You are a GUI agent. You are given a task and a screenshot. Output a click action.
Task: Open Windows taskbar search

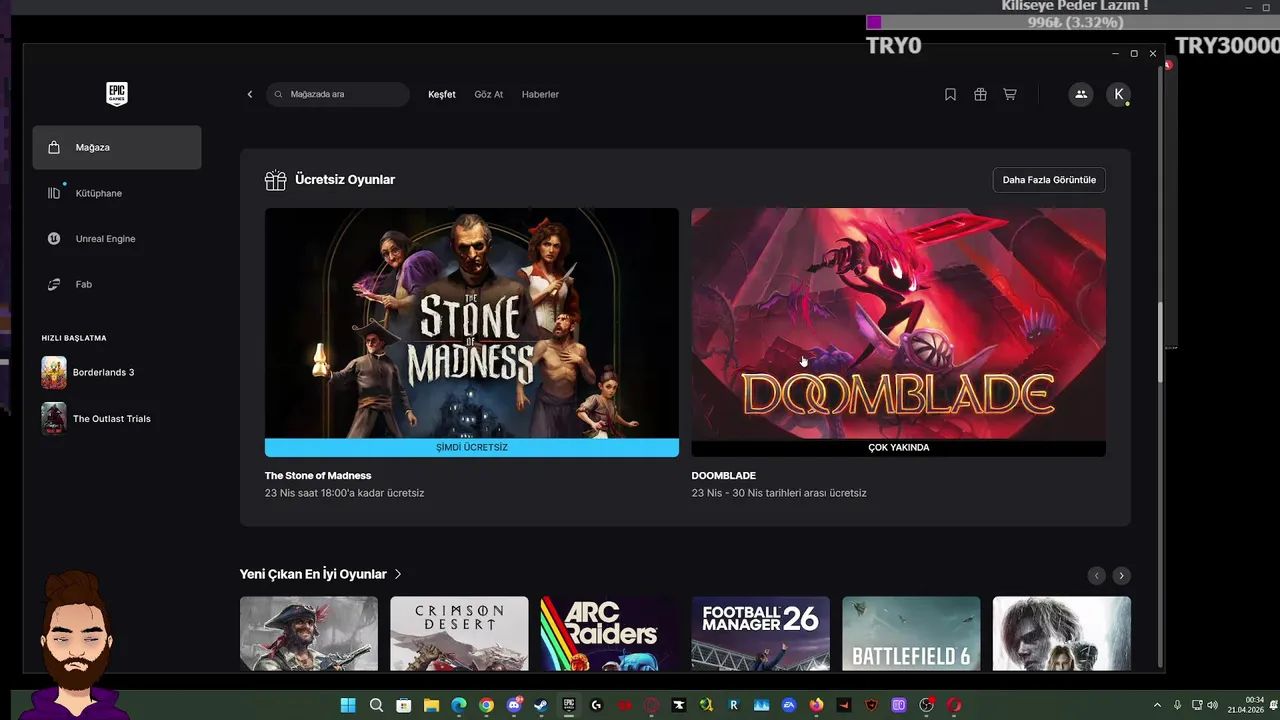(x=376, y=705)
